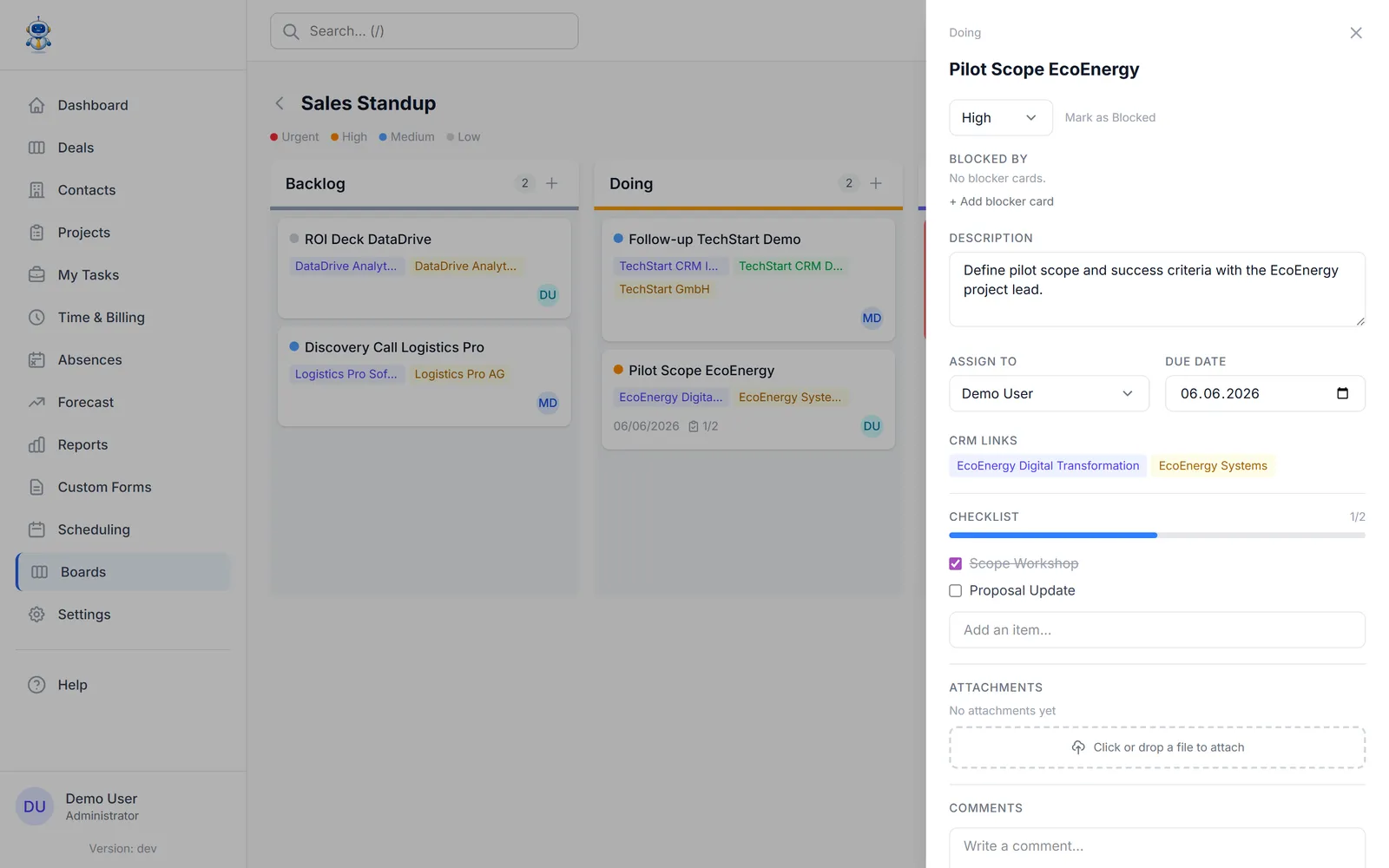Click the Forecast trend icon
This screenshot has height=868, width=1389.
(x=36, y=402)
